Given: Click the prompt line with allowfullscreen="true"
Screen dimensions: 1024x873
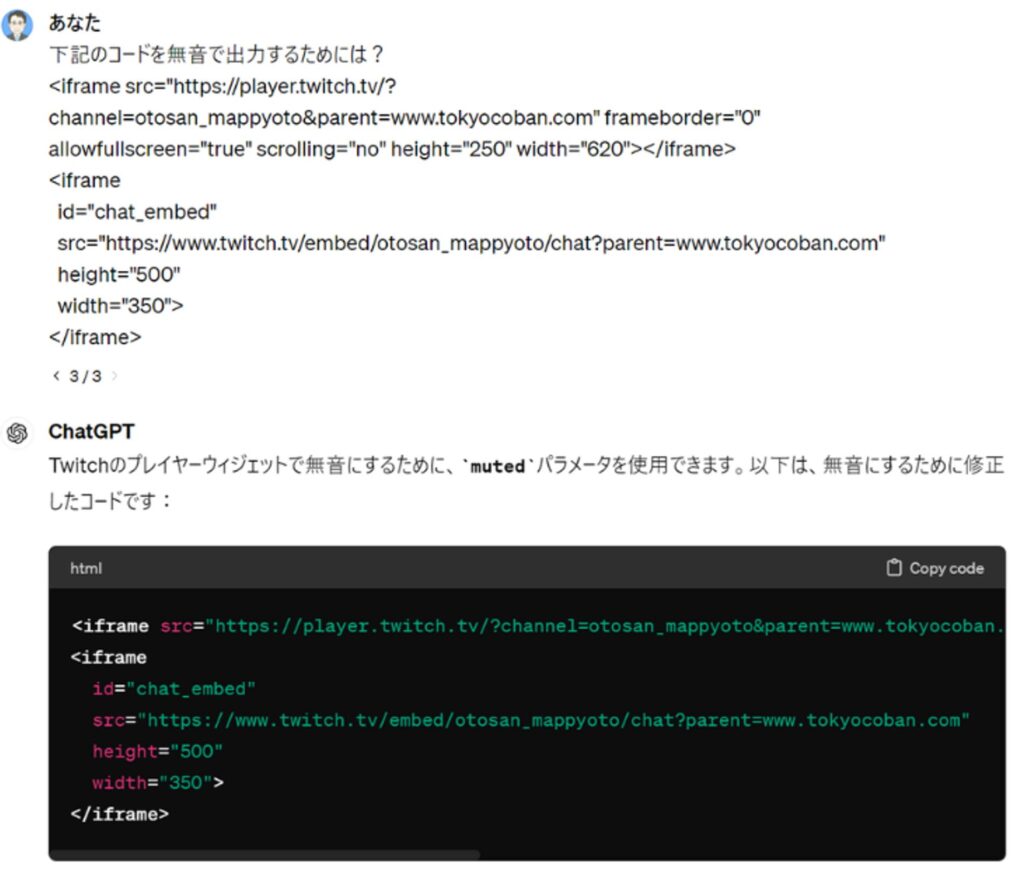Looking at the screenshot, I should pyautogui.click(x=392, y=149).
